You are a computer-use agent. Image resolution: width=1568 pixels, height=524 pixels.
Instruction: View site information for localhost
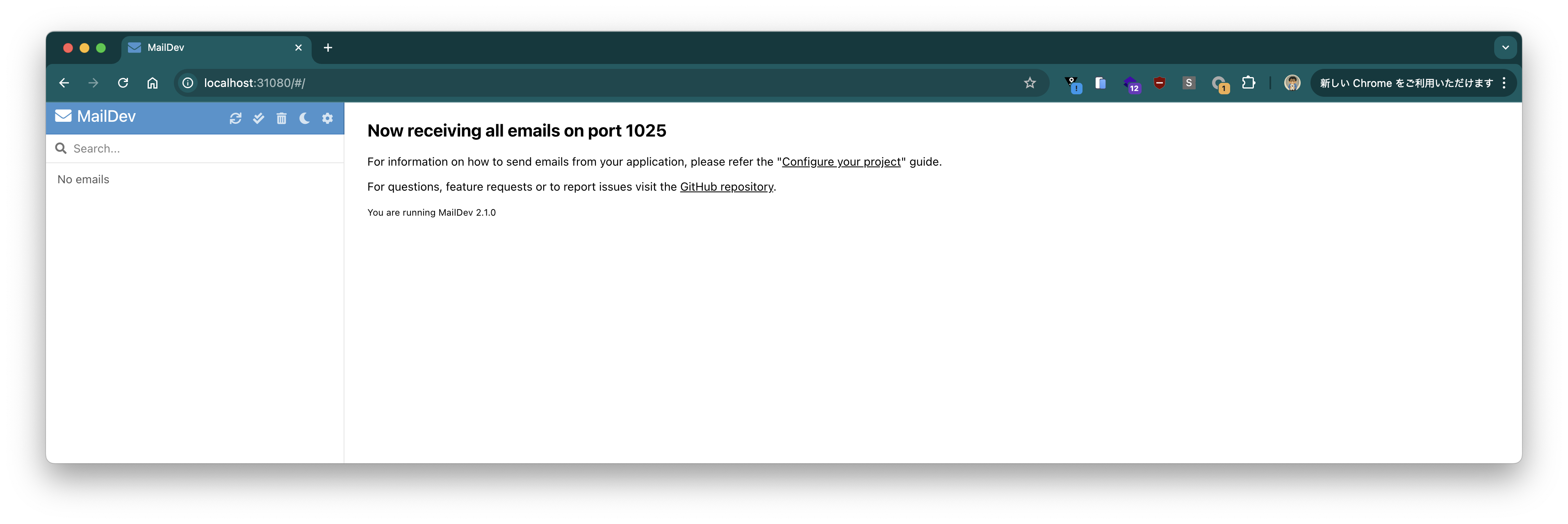tap(188, 83)
